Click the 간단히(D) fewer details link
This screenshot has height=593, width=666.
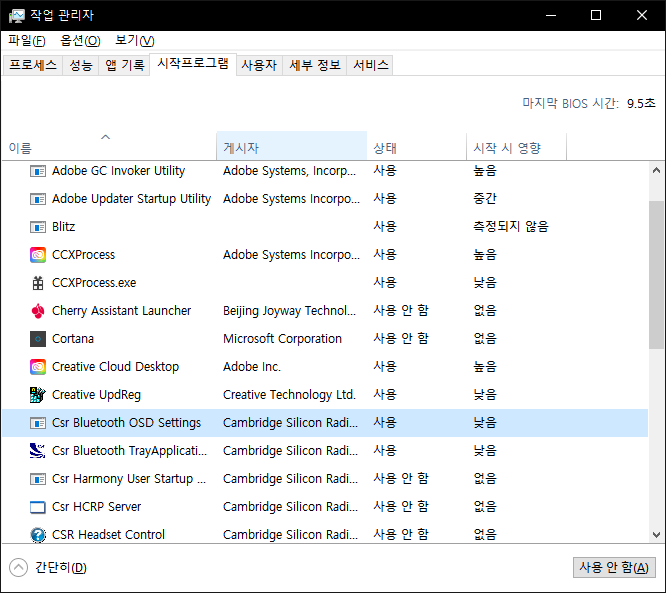(61, 568)
